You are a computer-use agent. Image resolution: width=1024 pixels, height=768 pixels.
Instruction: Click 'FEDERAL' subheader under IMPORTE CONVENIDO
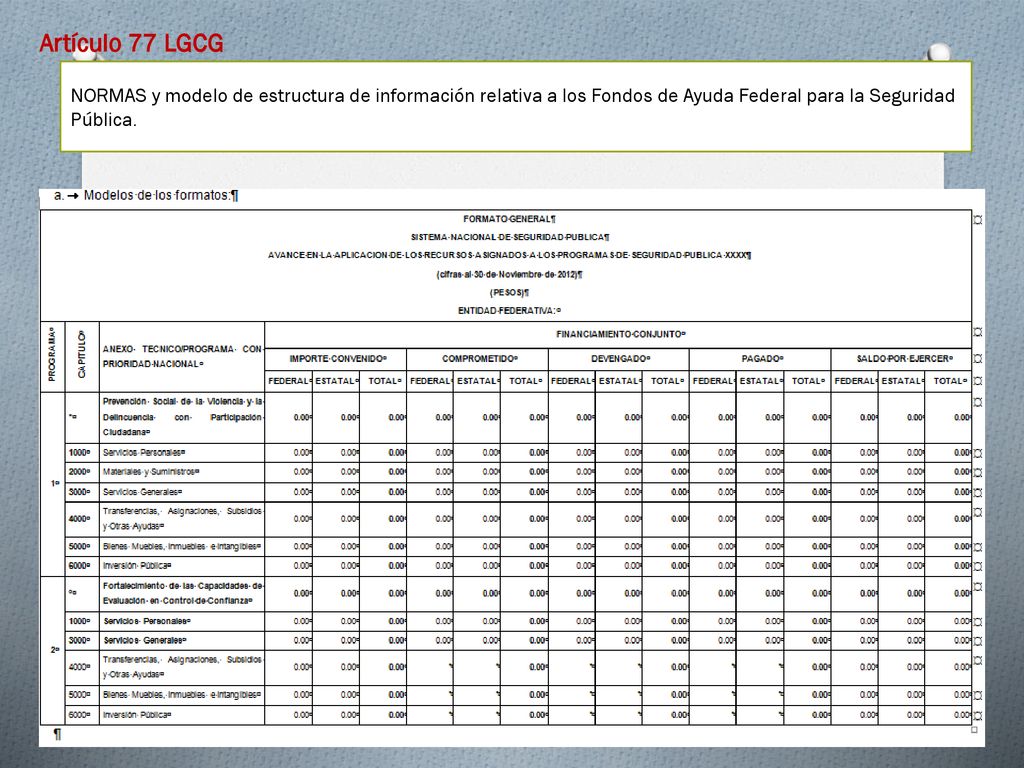[288, 381]
